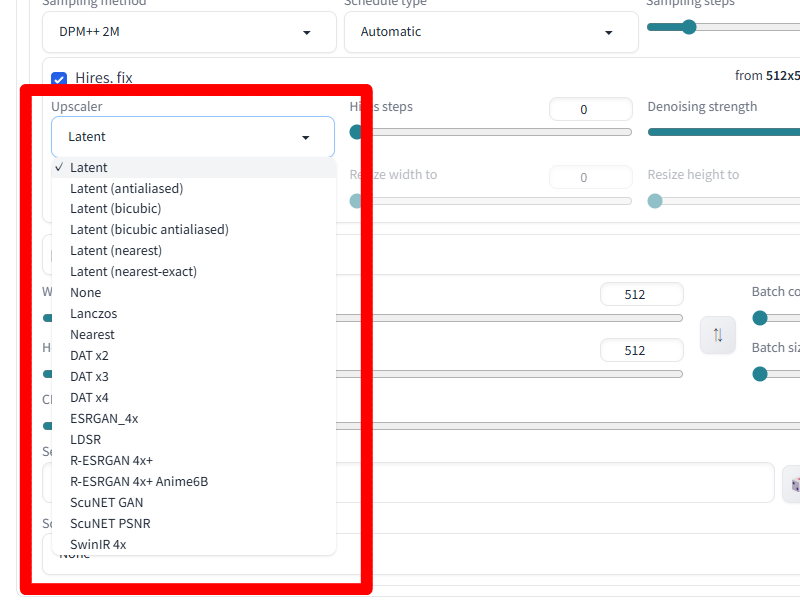Click the first 512 width value input field
Screen dimensions: 800x600
pyautogui.click(x=642, y=294)
